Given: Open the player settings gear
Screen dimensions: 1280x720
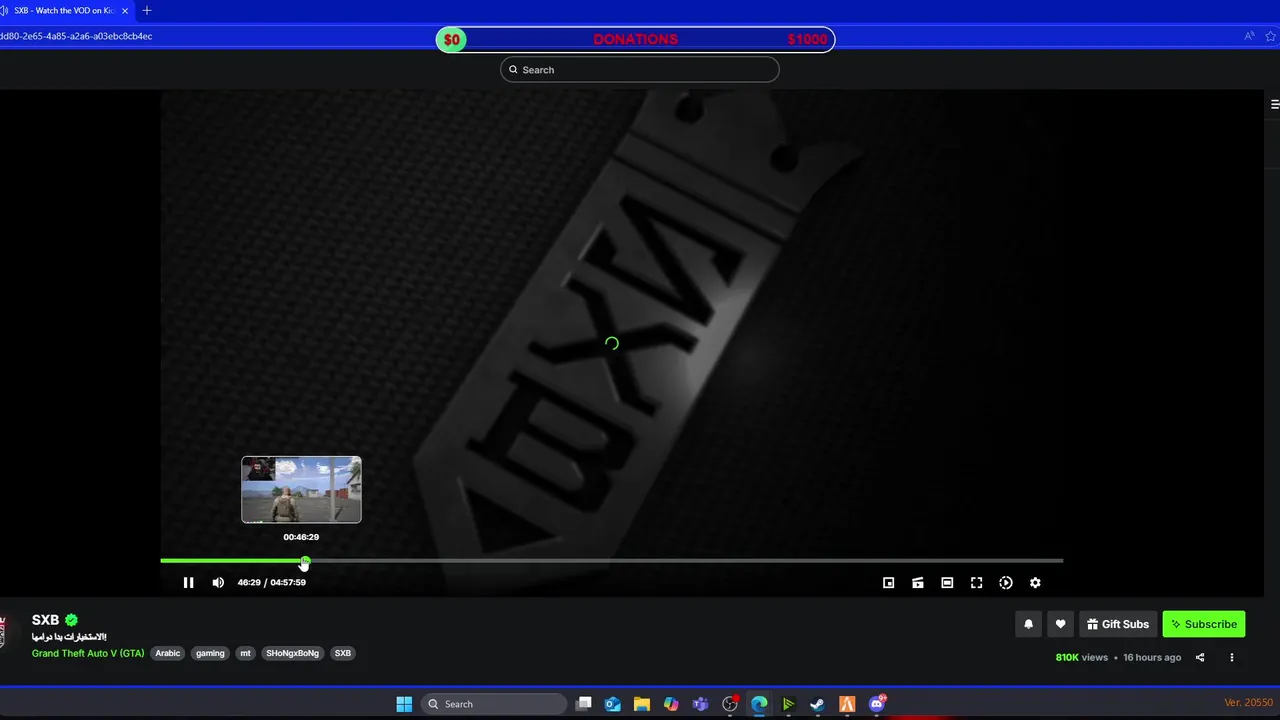Looking at the screenshot, I should [x=1035, y=583].
